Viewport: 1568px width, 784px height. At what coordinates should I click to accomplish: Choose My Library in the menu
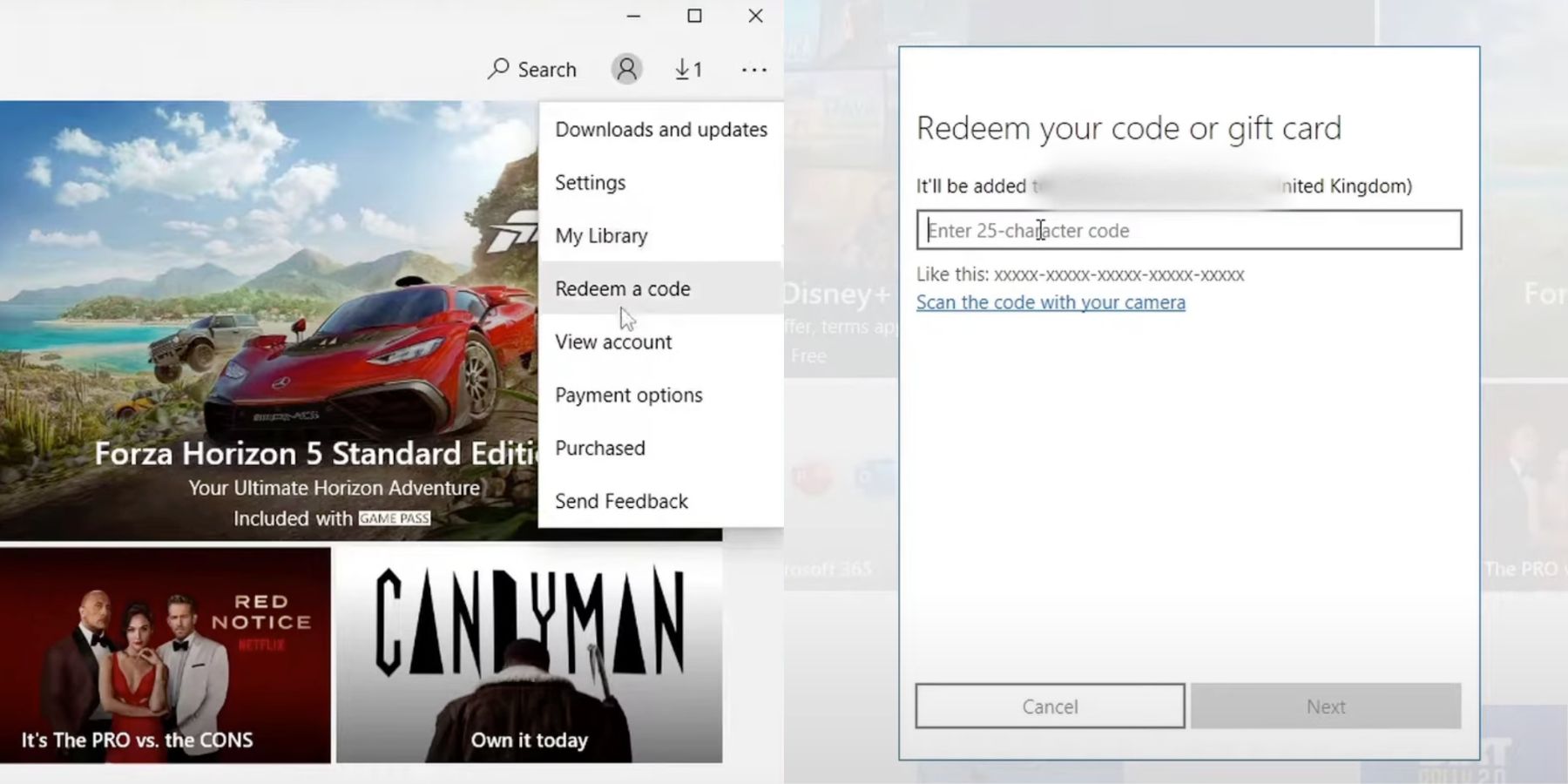pos(661,235)
